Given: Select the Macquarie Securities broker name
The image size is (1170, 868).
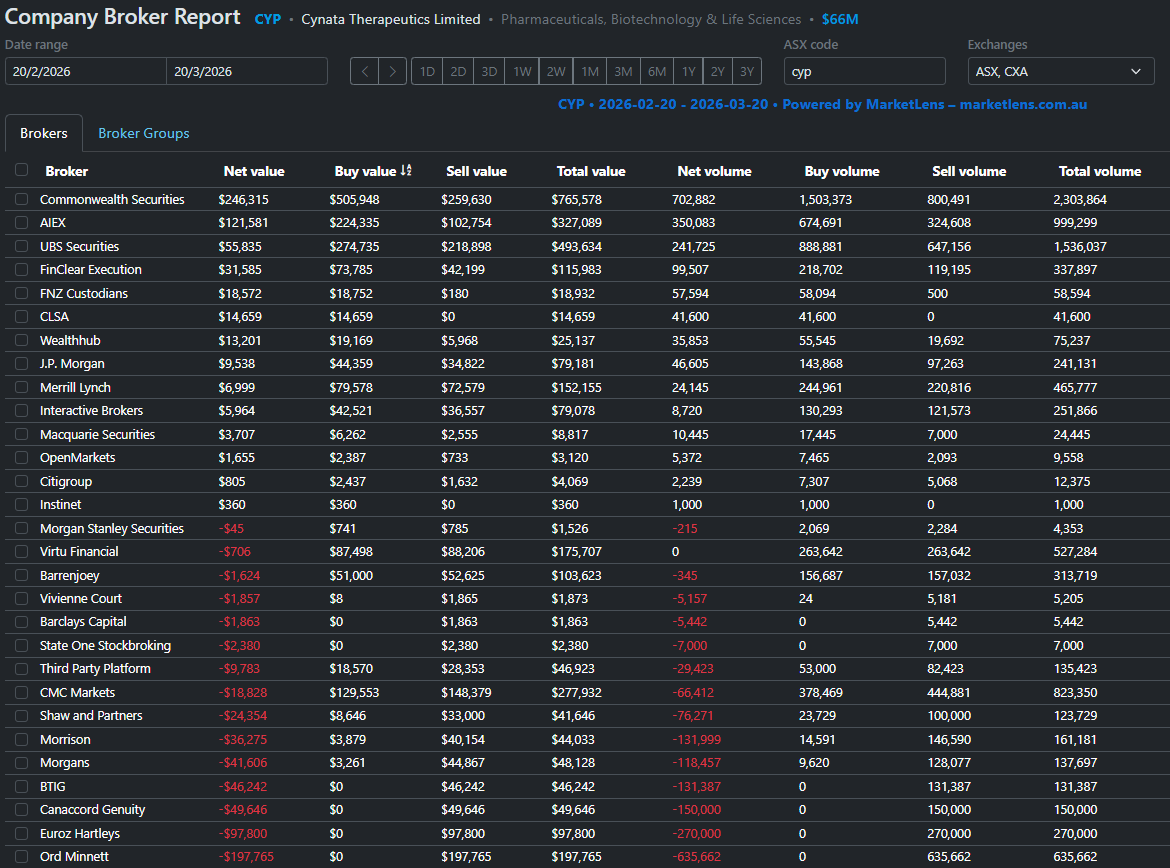Looking at the screenshot, I should tap(97, 434).
